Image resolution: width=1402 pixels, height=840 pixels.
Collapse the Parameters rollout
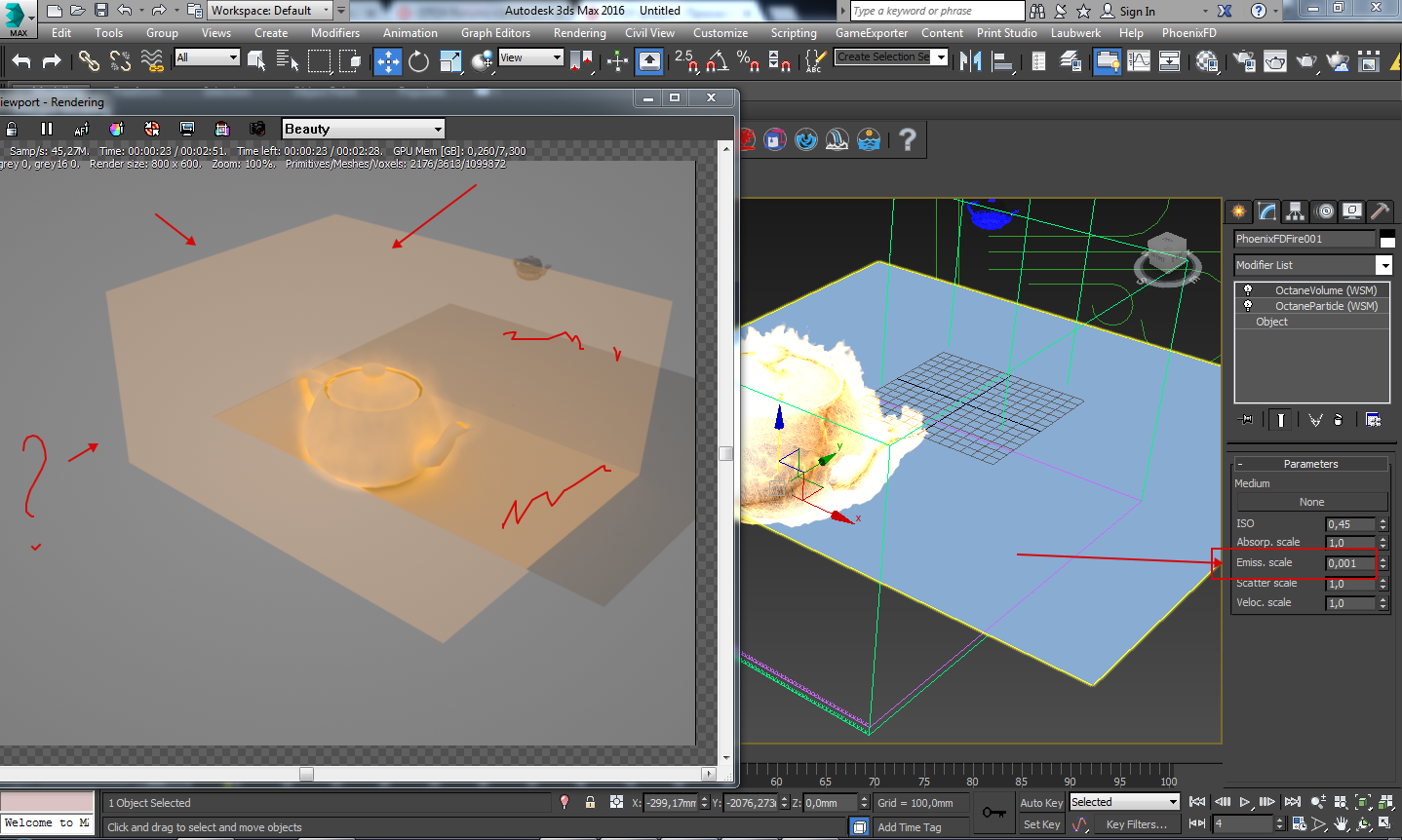1310,464
